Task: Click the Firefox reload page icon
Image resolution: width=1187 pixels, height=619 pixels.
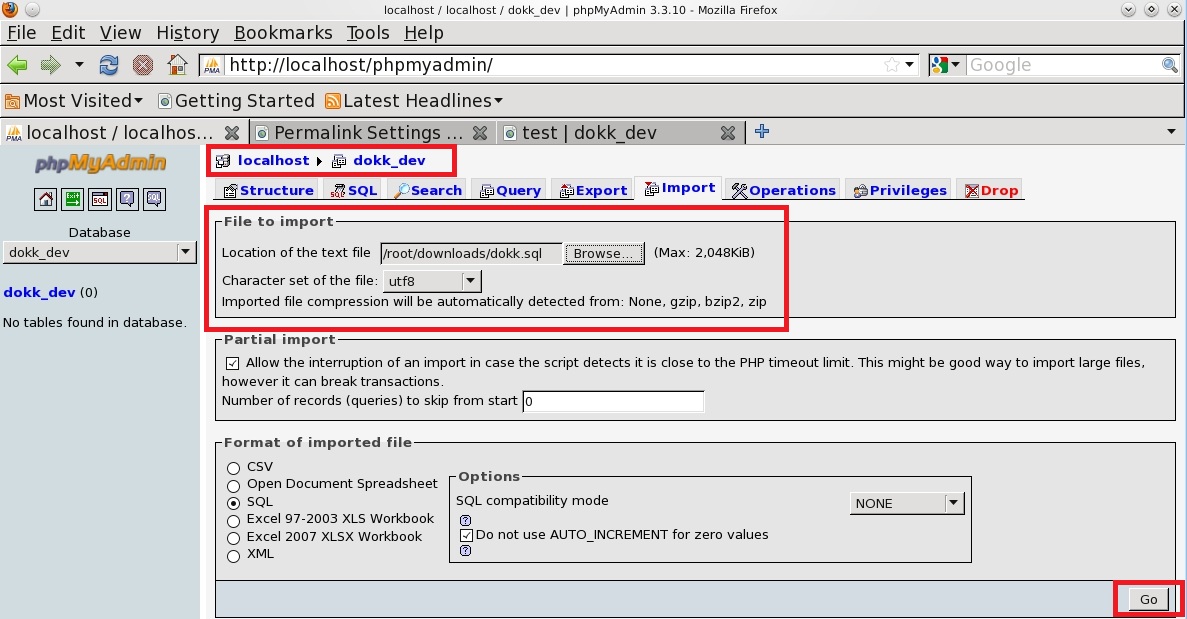Action: tap(109, 65)
